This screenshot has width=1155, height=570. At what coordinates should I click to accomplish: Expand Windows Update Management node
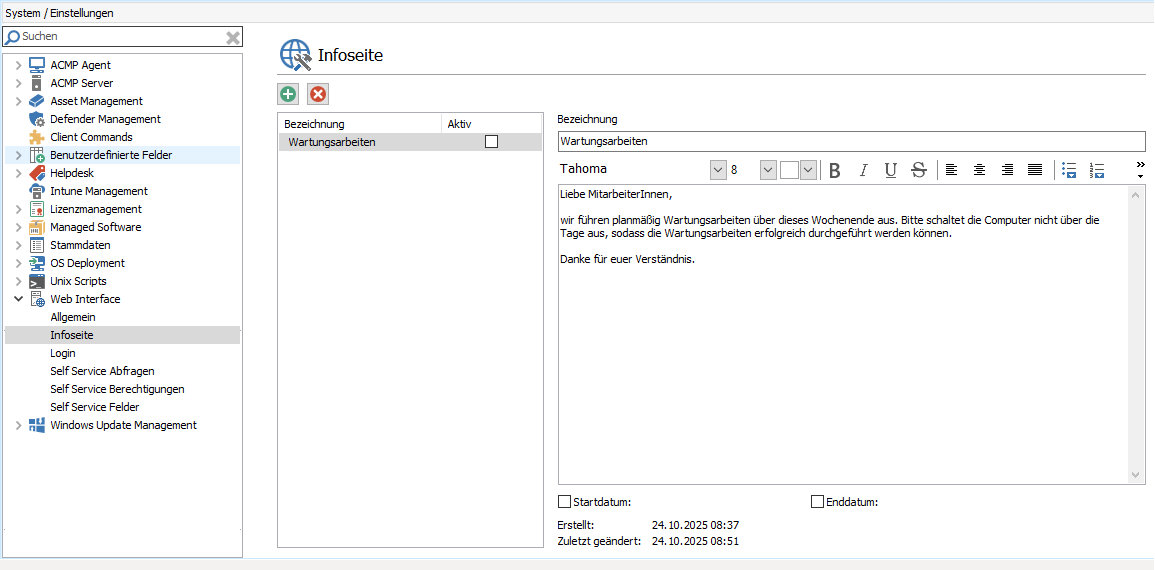pyautogui.click(x=18, y=426)
